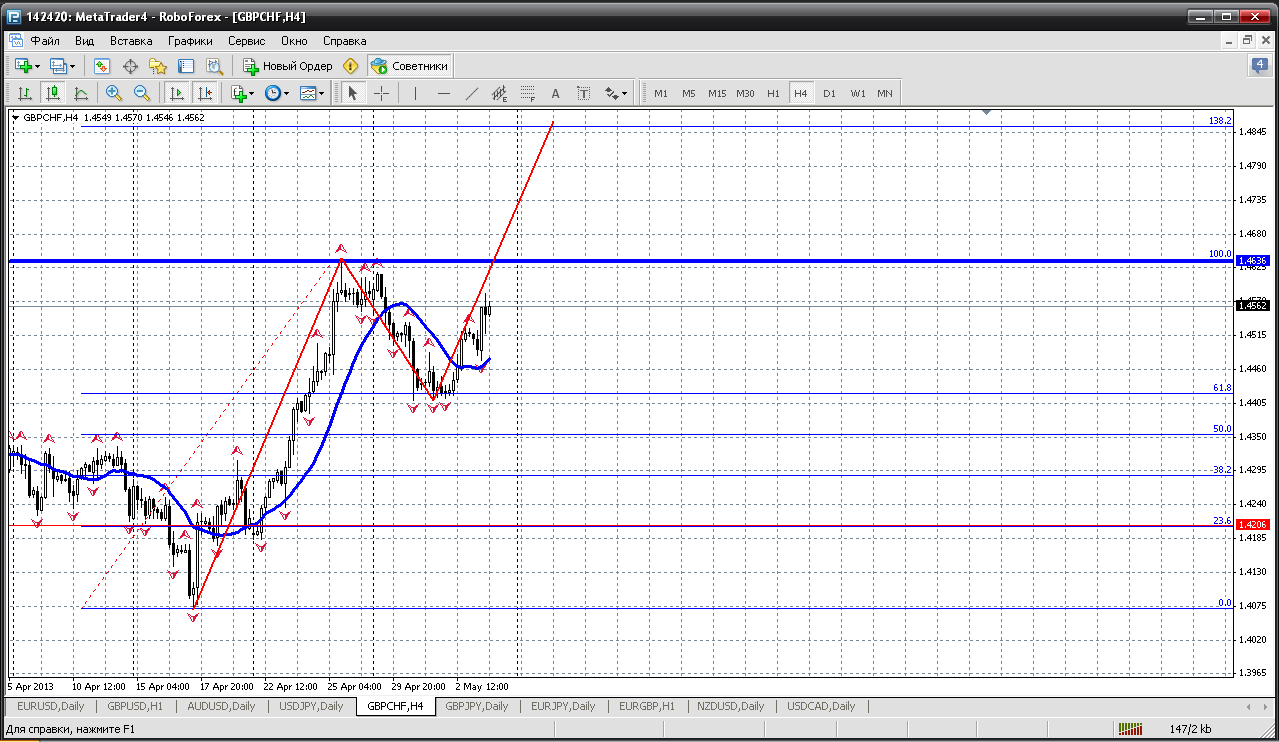Select the Fibonacci retracement tool

point(528,93)
